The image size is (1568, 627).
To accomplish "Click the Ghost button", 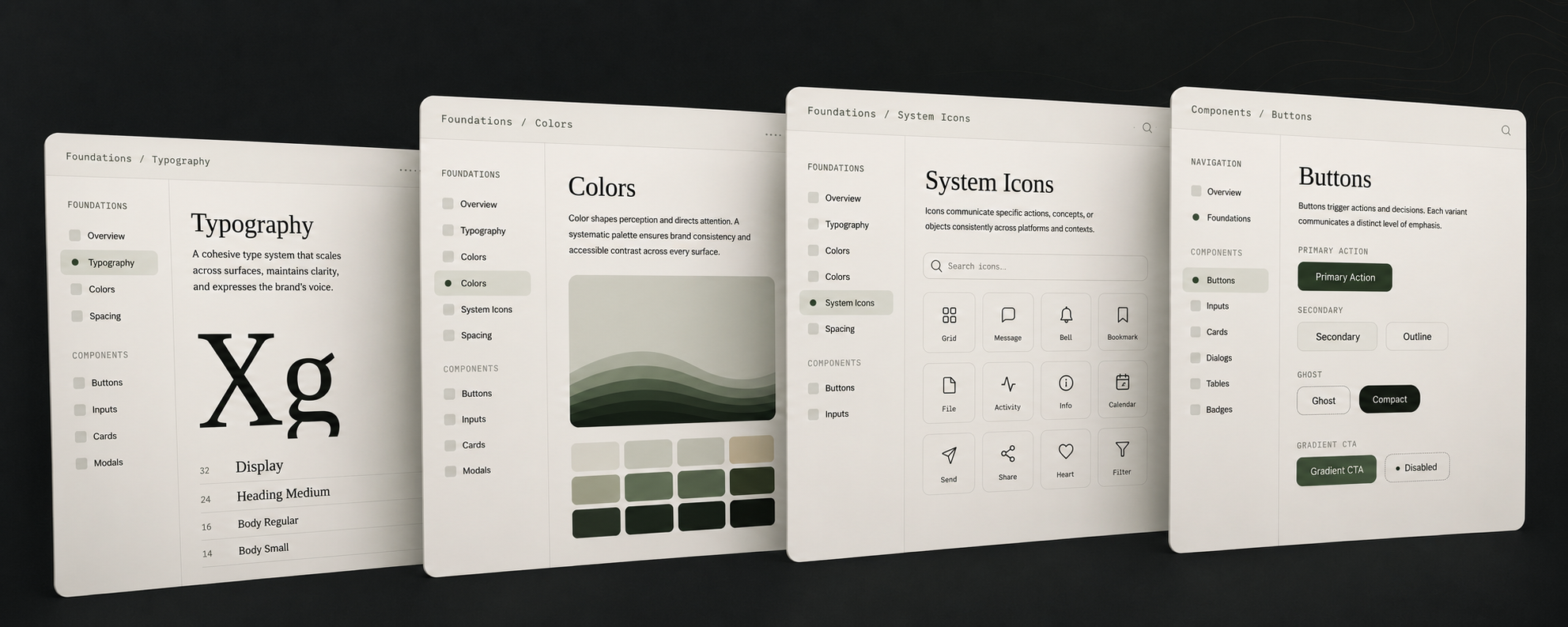I will pyautogui.click(x=1323, y=400).
